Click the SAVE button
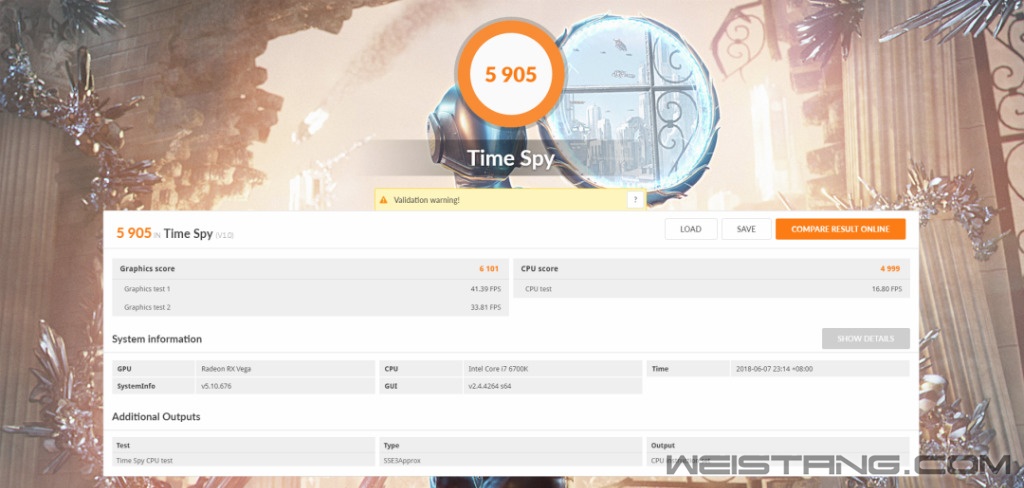The width and height of the screenshot is (1024, 488). coord(746,229)
